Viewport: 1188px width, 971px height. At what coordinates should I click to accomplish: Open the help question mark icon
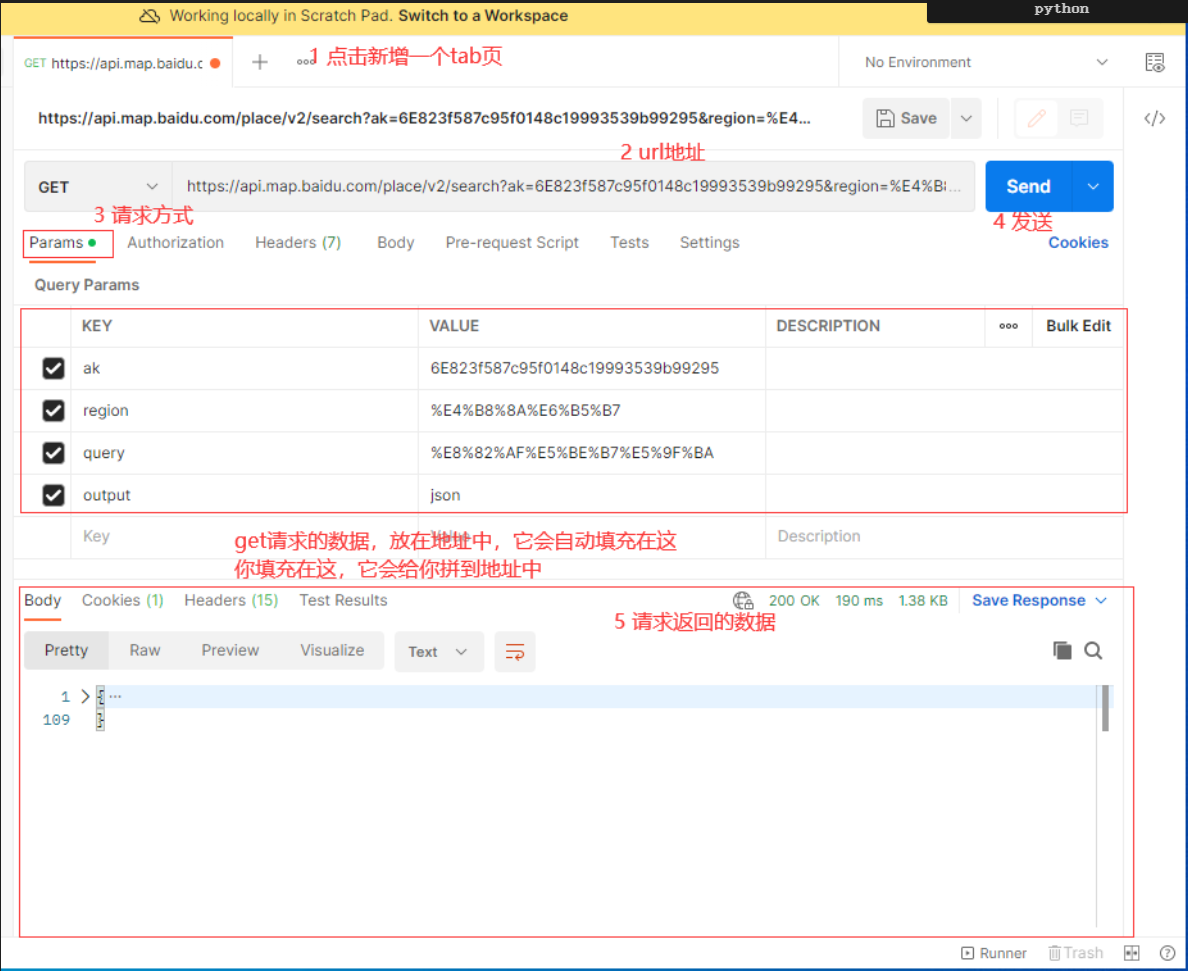1168,953
